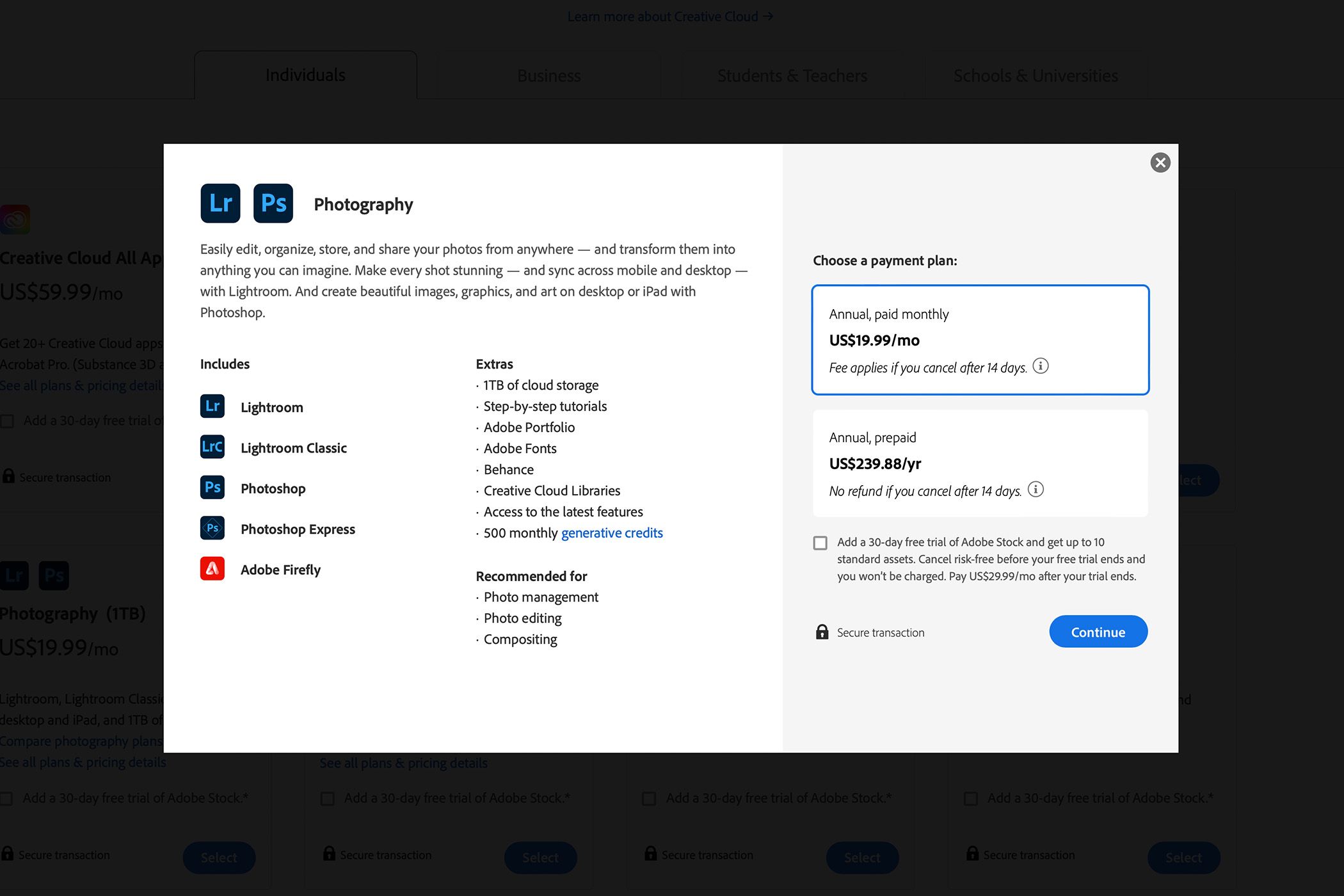
Task: Select Annual prepaid payment plan
Action: tap(980, 462)
